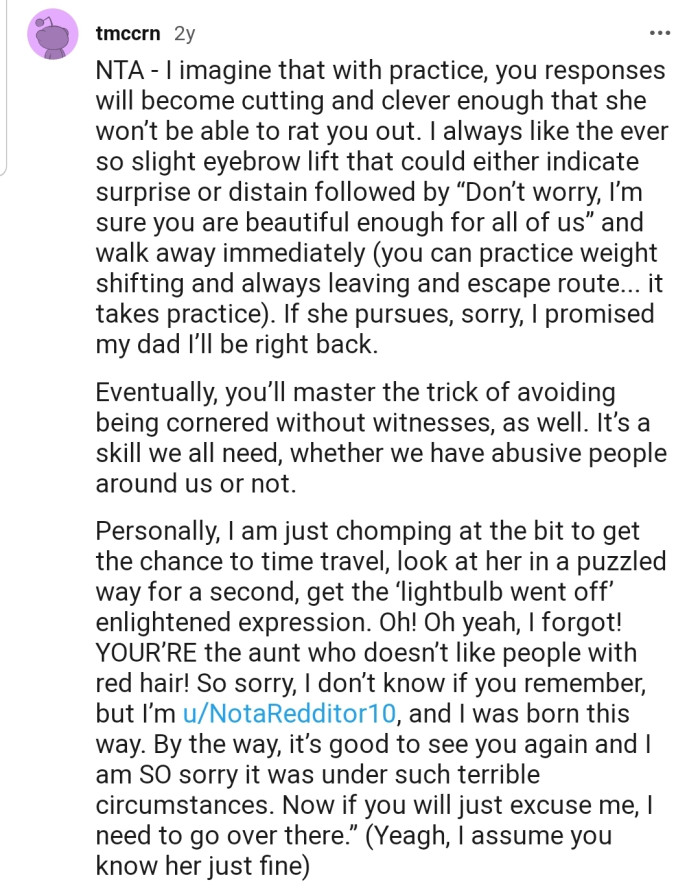700x893 pixels.
Task: Click tmccrn's purple avatar icon
Action: pyautogui.click(x=52, y=36)
